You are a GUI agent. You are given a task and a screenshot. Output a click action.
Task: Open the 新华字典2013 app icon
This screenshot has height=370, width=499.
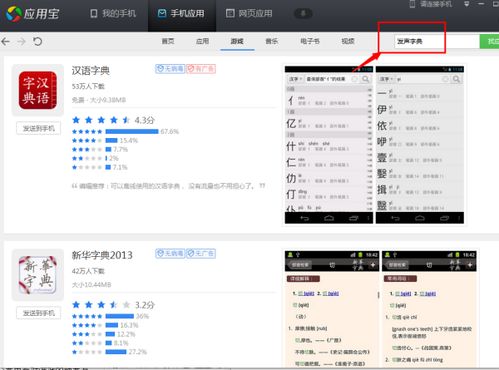point(38,275)
